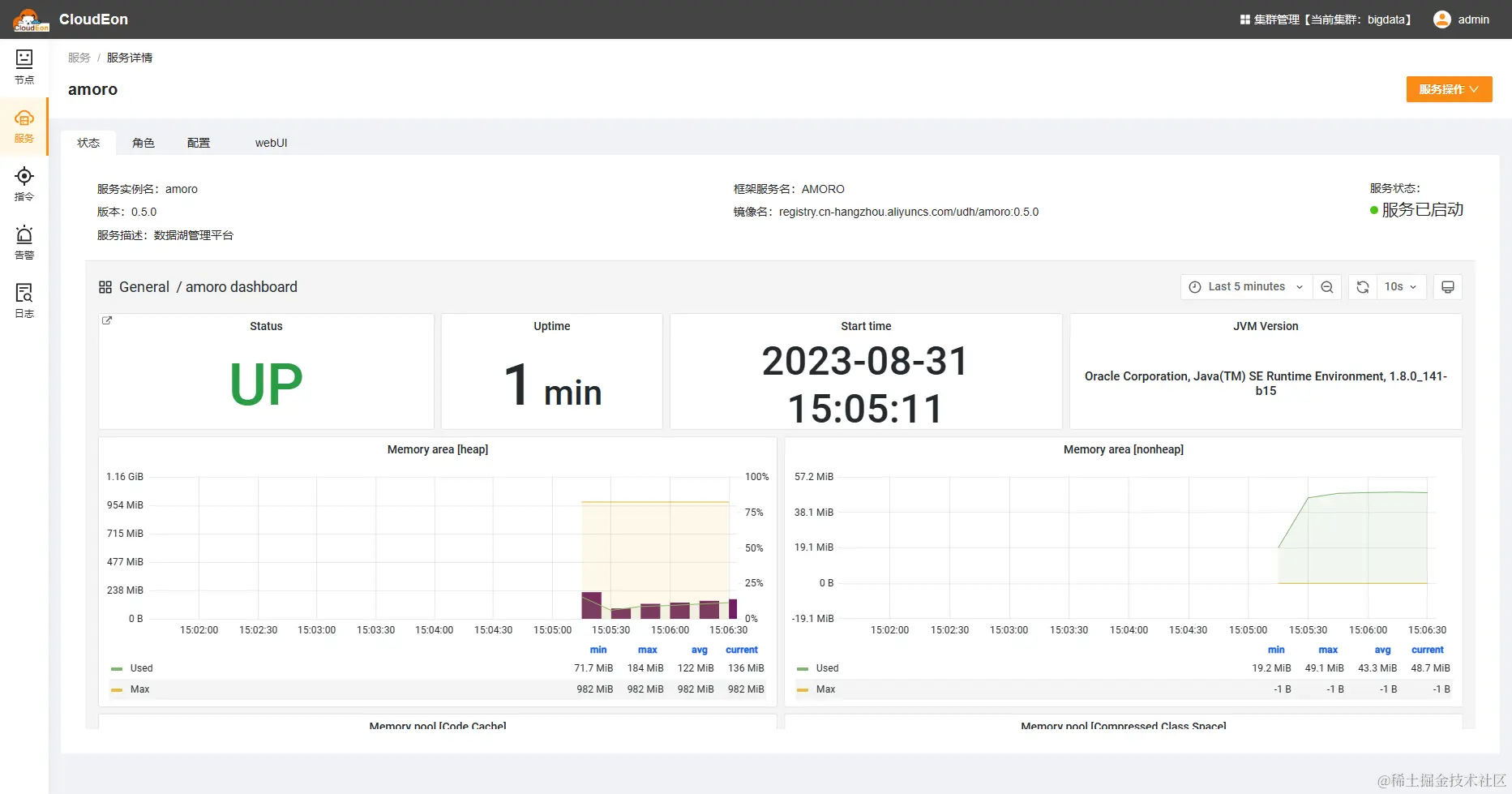
Task: Open the 服务 services sidebar icon
Action: (x=24, y=127)
